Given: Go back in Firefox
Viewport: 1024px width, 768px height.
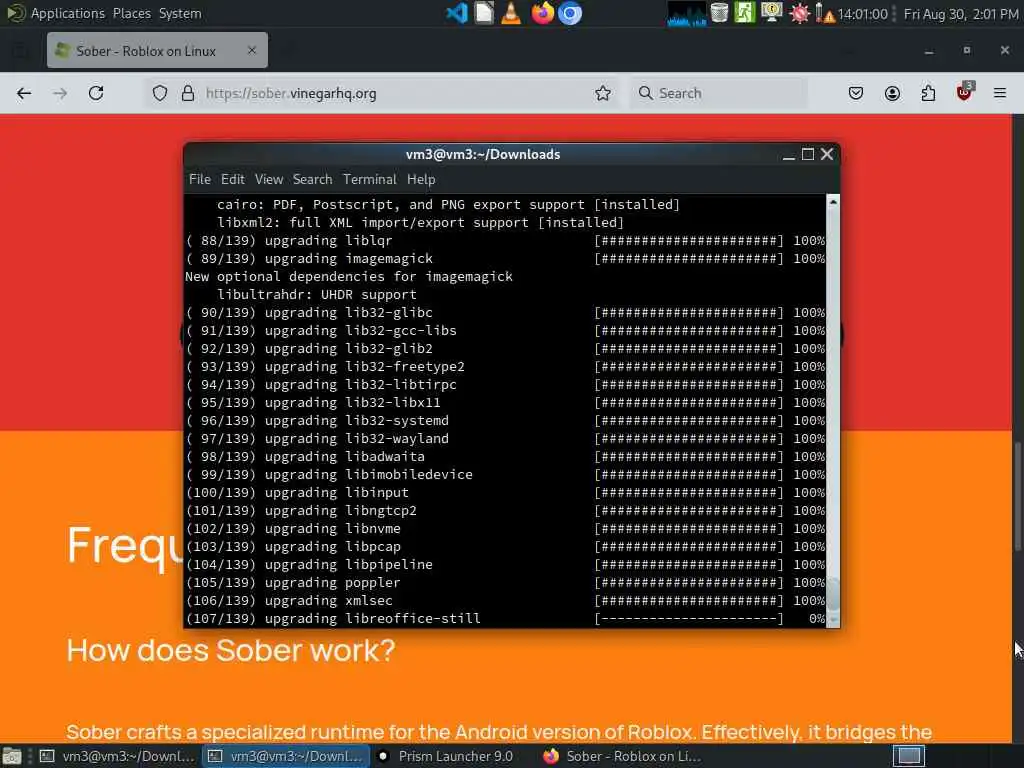Looking at the screenshot, I should (24, 93).
